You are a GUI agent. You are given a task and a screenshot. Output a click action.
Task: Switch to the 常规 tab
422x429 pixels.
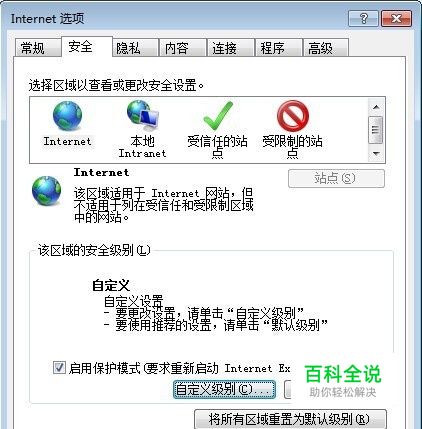[33, 48]
